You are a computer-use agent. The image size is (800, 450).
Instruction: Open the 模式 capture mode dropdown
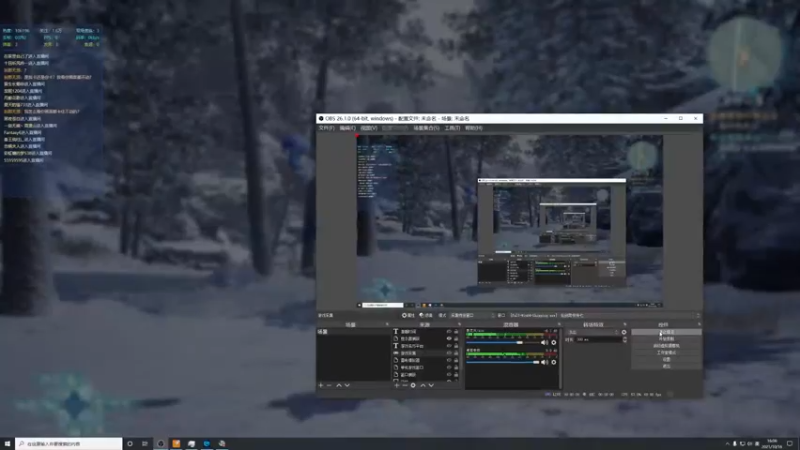tap(470, 315)
